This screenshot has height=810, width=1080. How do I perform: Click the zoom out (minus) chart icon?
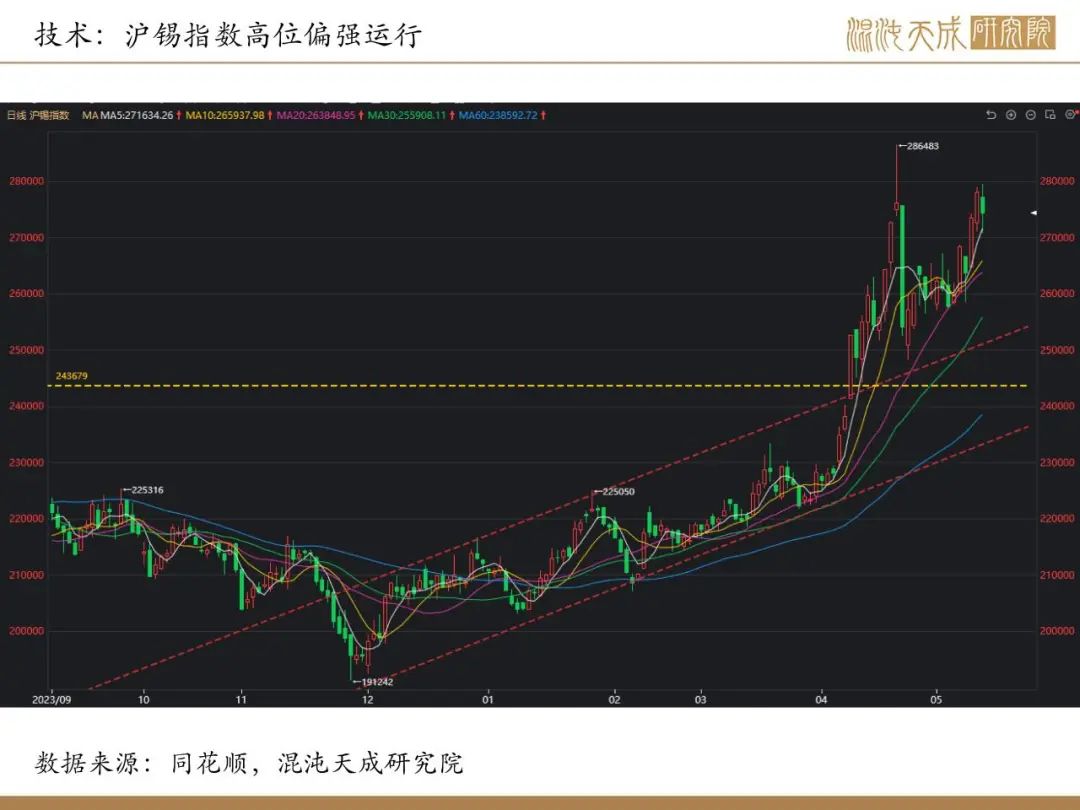click(x=1030, y=115)
